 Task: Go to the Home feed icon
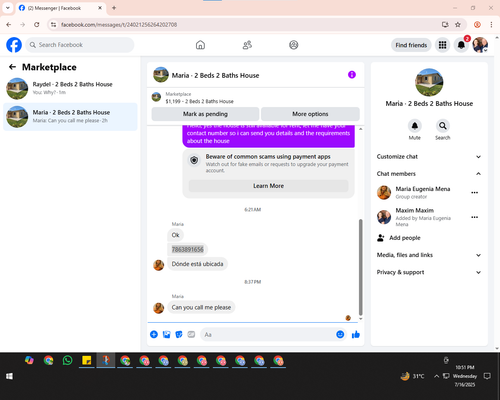tap(200, 45)
